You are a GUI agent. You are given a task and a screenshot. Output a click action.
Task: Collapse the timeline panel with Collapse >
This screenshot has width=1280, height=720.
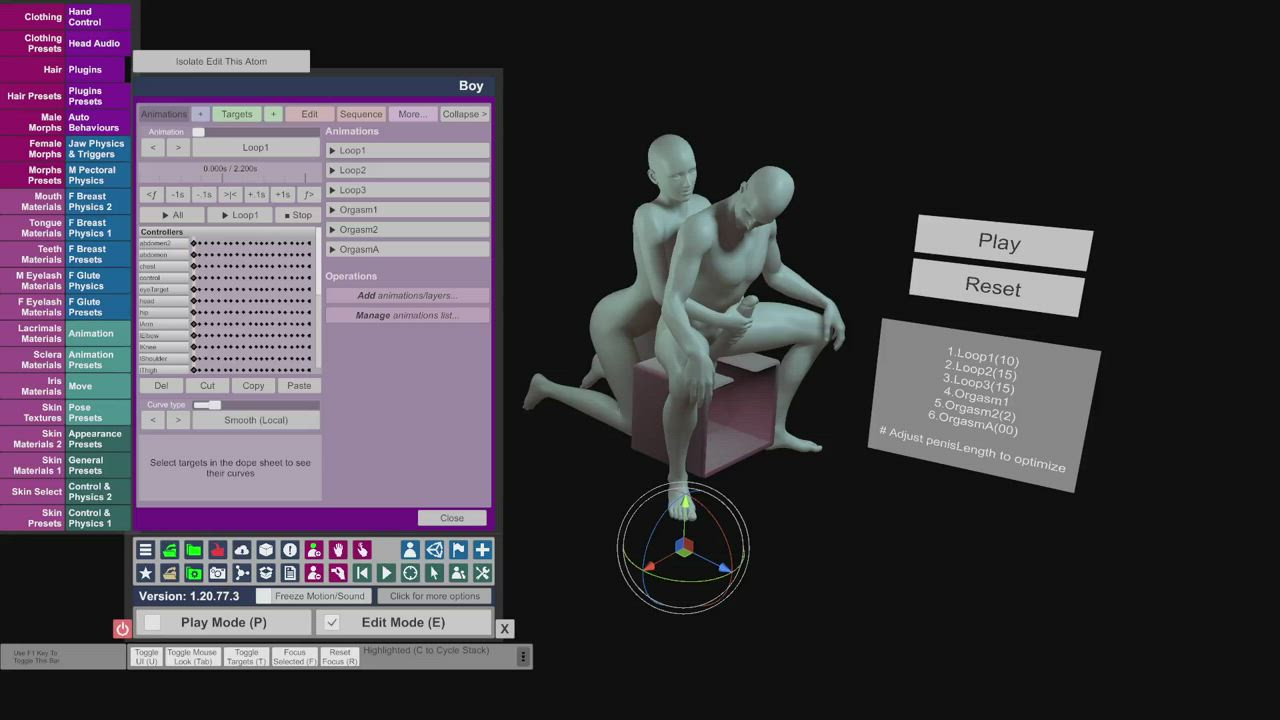[465, 114]
